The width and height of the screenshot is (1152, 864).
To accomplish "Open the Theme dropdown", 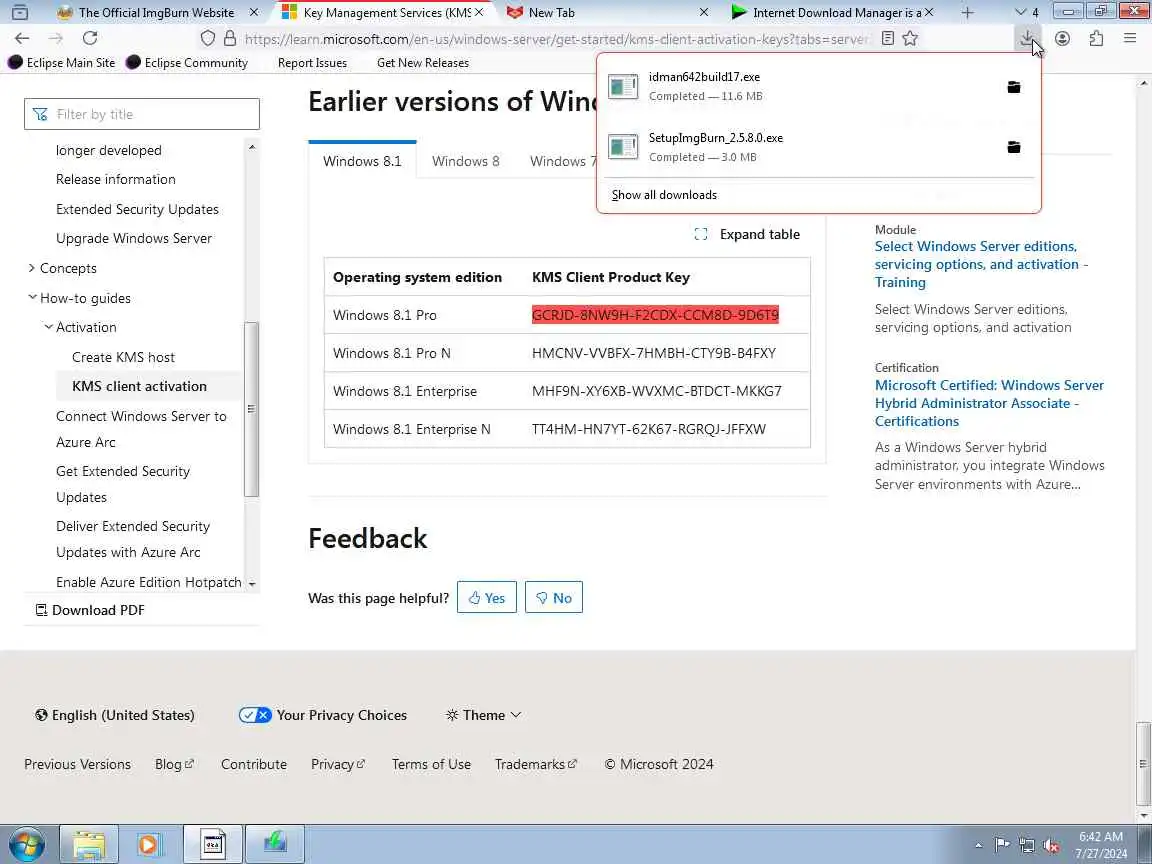I will (x=483, y=715).
